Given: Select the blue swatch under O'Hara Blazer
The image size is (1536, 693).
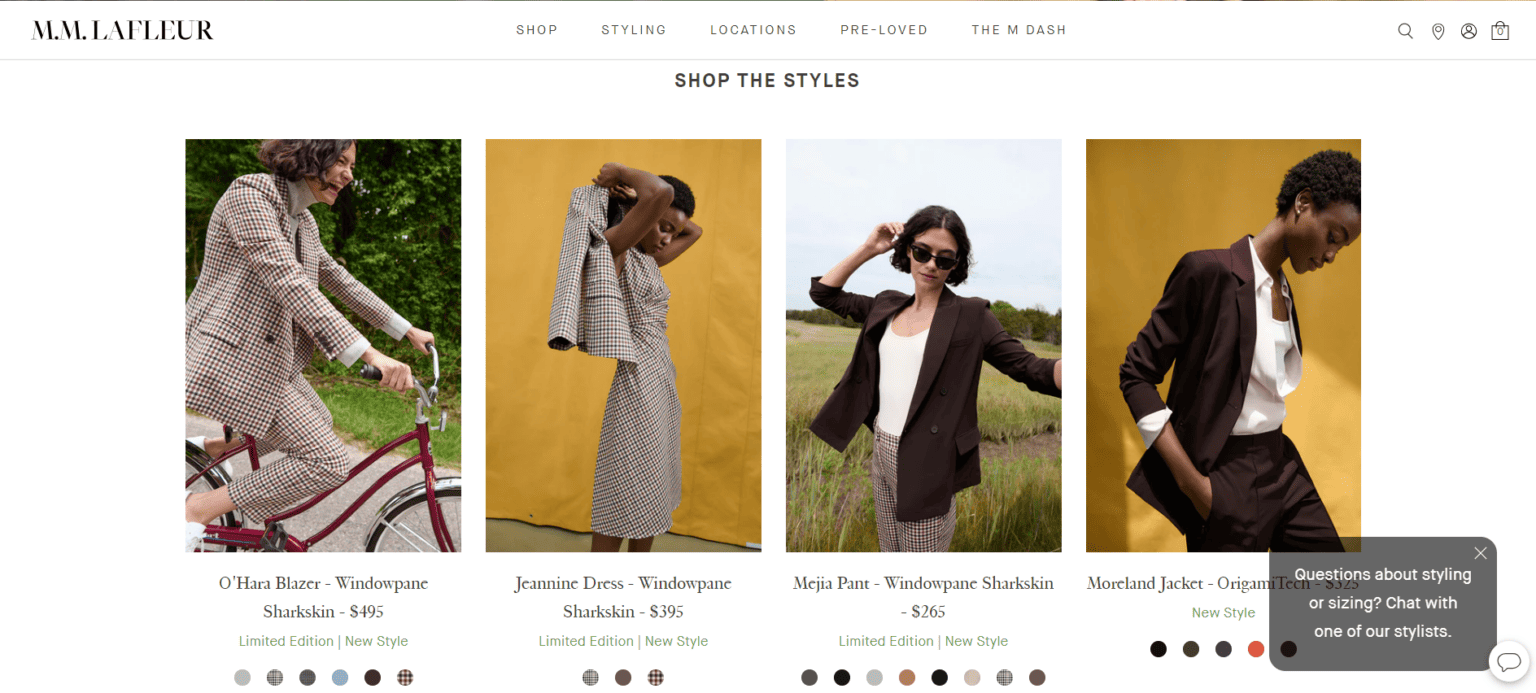Looking at the screenshot, I should [339, 677].
